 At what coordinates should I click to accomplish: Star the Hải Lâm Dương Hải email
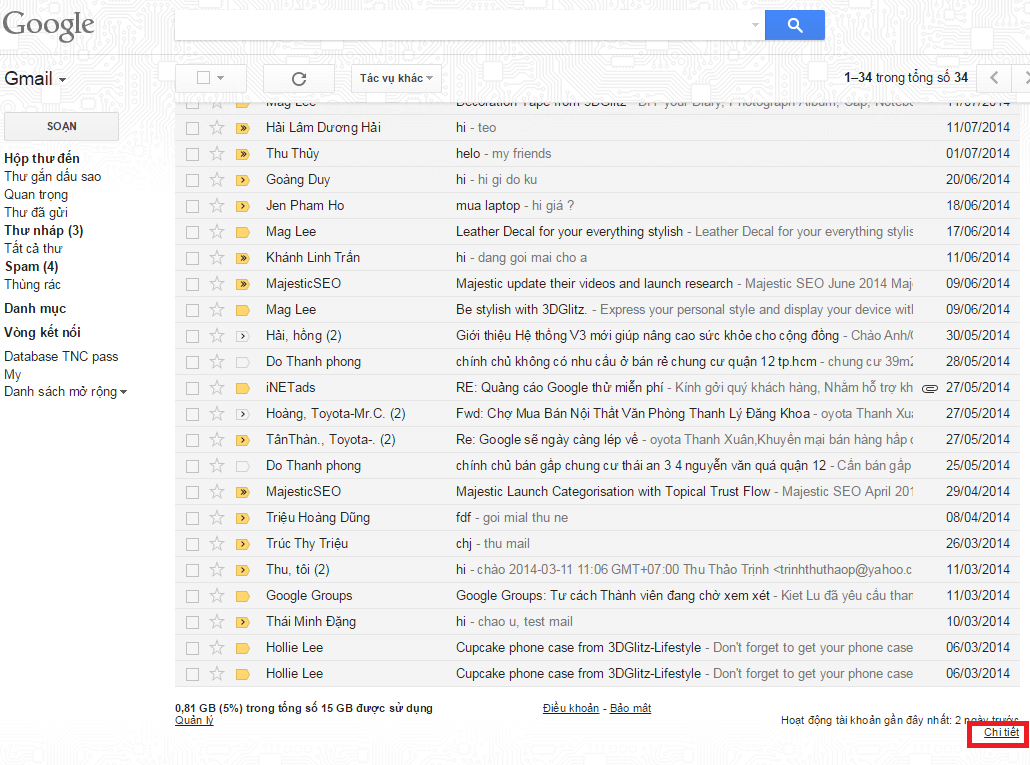tap(217, 127)
